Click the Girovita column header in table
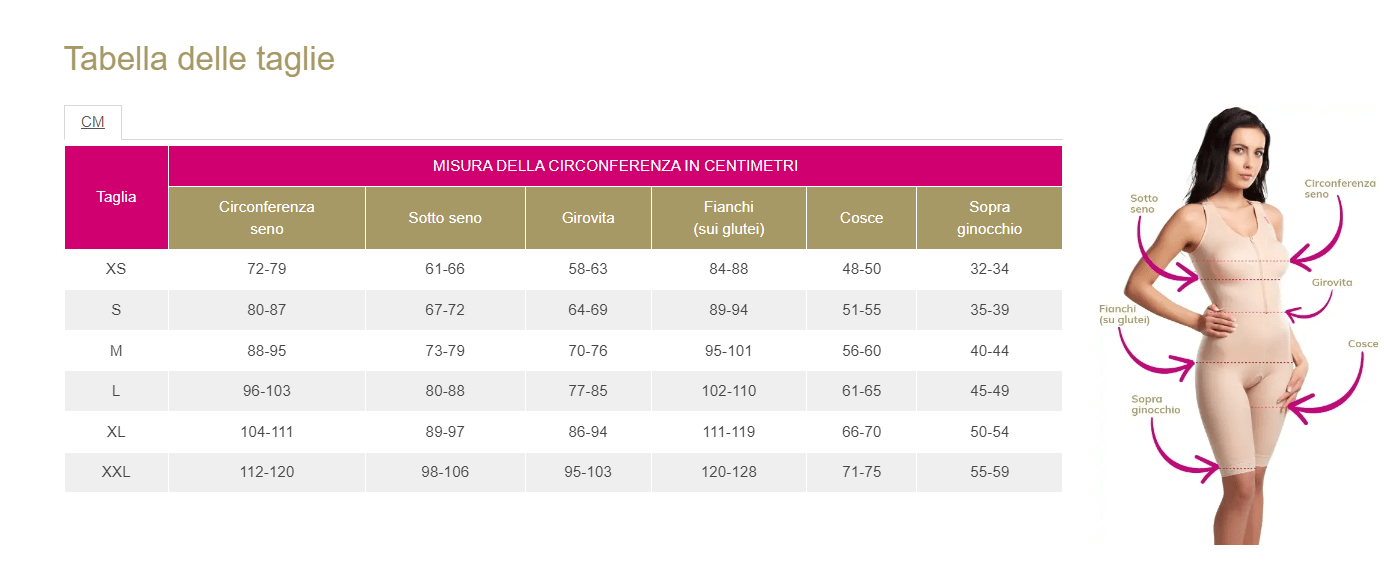The height and width of the screenshot is (575, 1384). coord(588,218)
